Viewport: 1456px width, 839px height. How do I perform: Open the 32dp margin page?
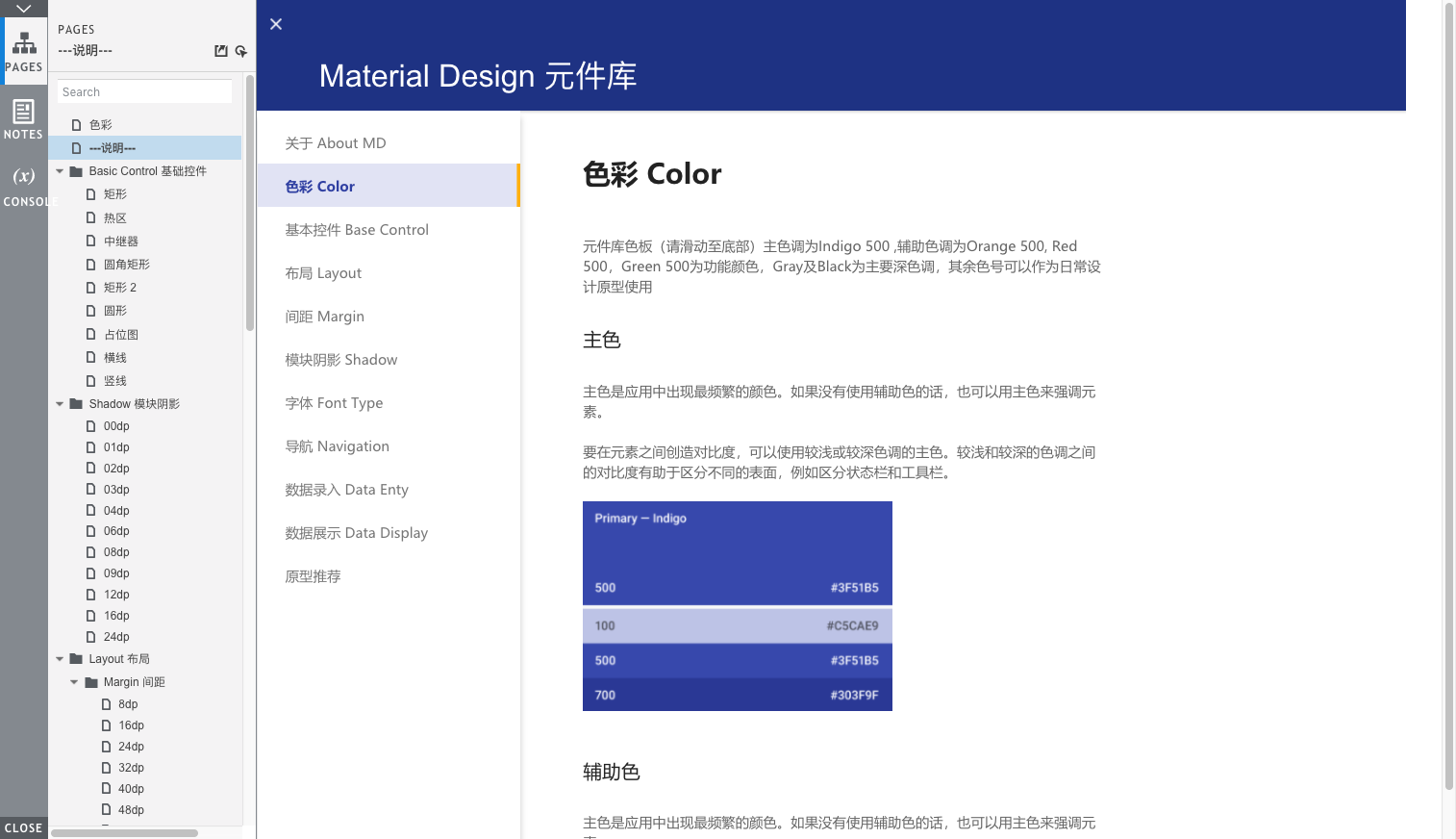tap(130, 768)
